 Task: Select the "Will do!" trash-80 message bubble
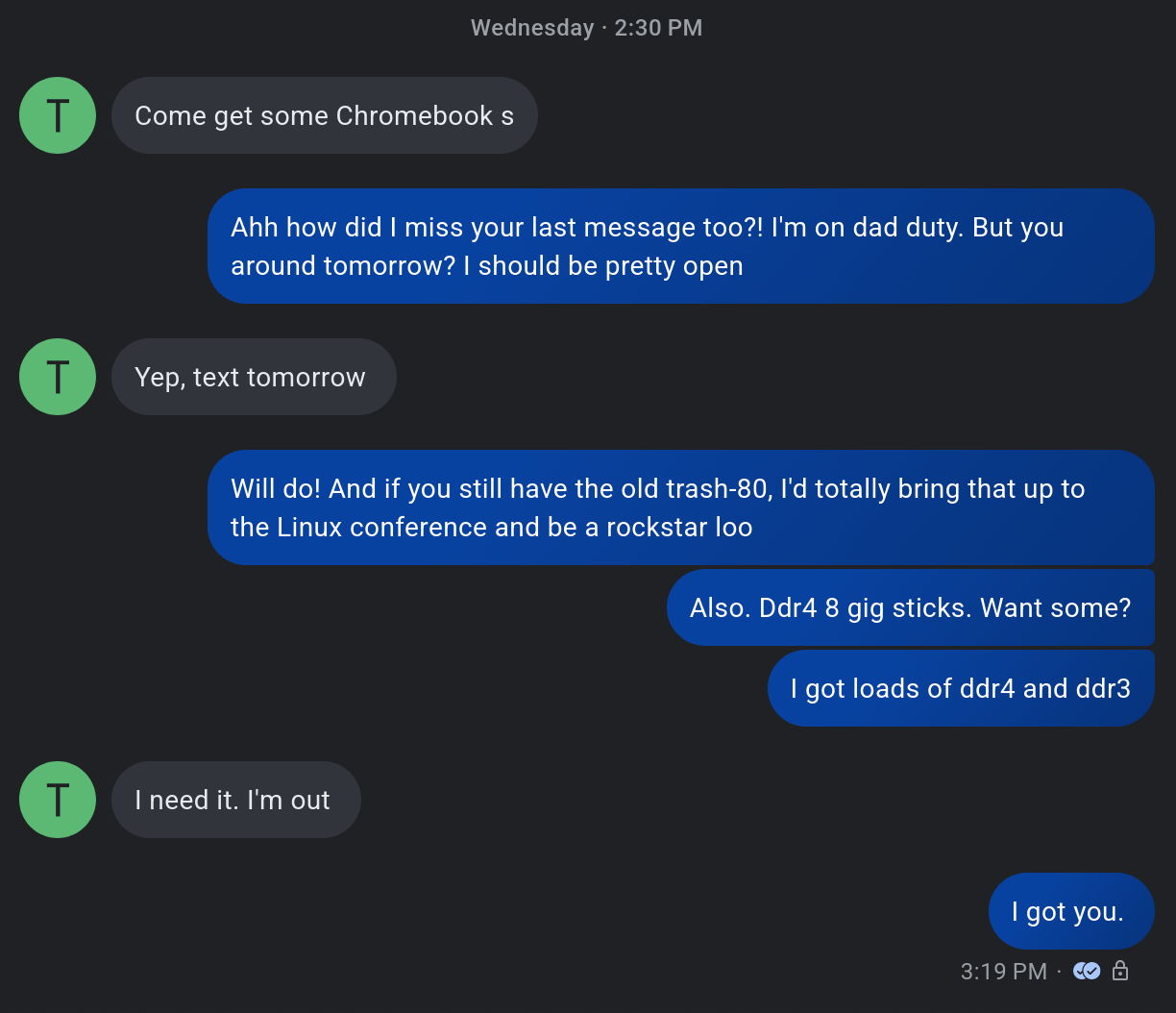[680, 507]
